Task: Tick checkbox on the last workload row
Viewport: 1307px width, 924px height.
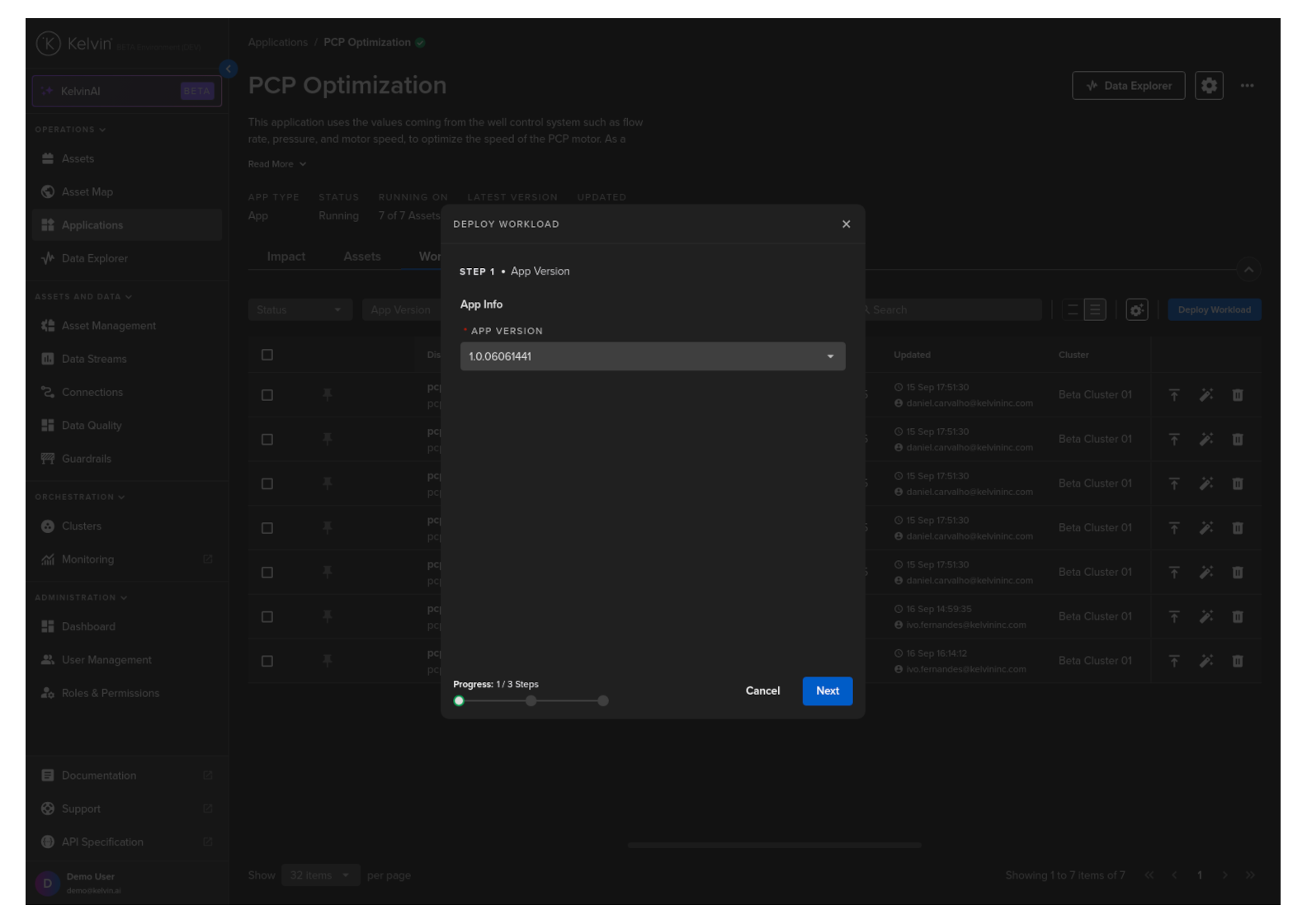Action: (267, 661)
